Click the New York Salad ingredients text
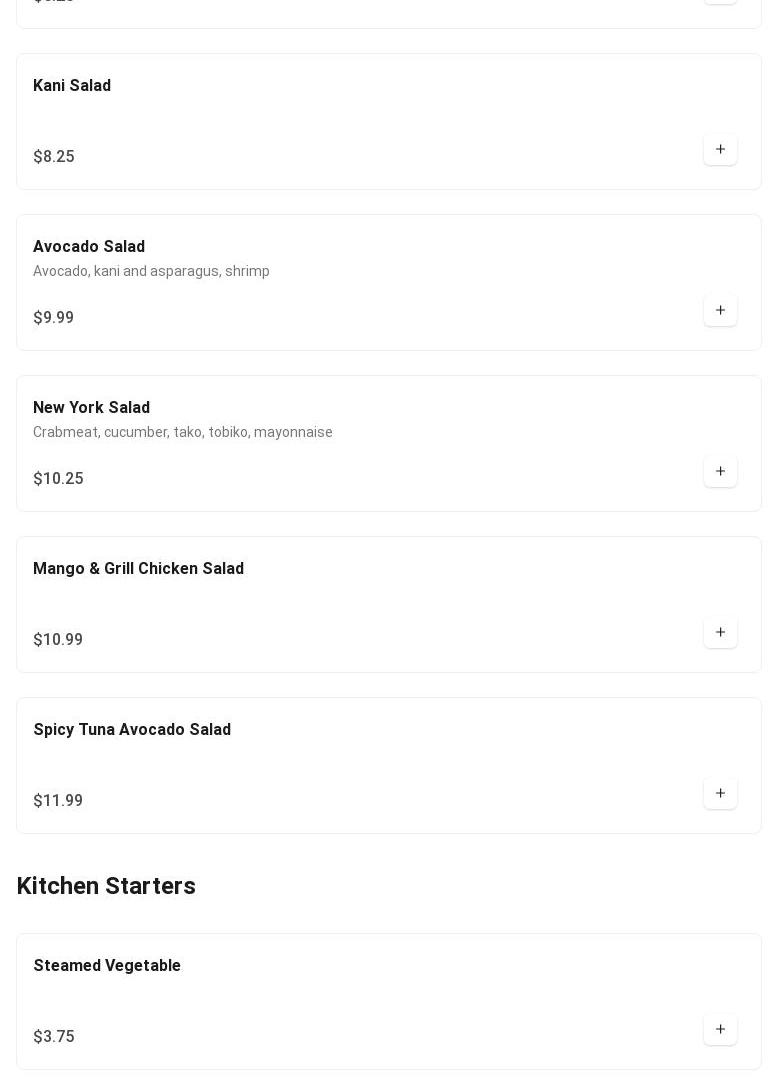The image size is (778, 1092). pos(183,432)
